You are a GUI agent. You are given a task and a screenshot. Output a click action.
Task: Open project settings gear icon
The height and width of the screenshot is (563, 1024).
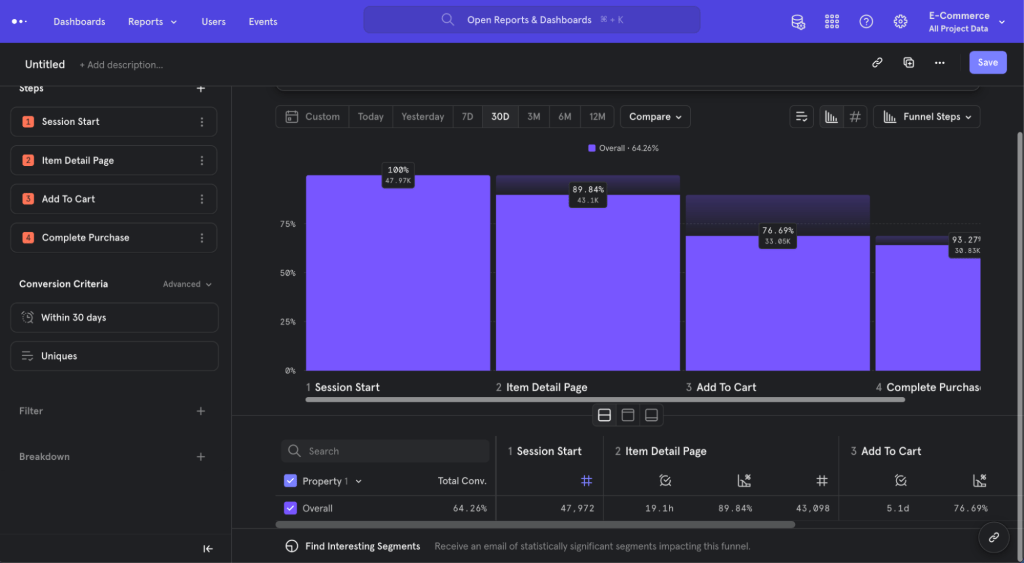coord(900,22)
